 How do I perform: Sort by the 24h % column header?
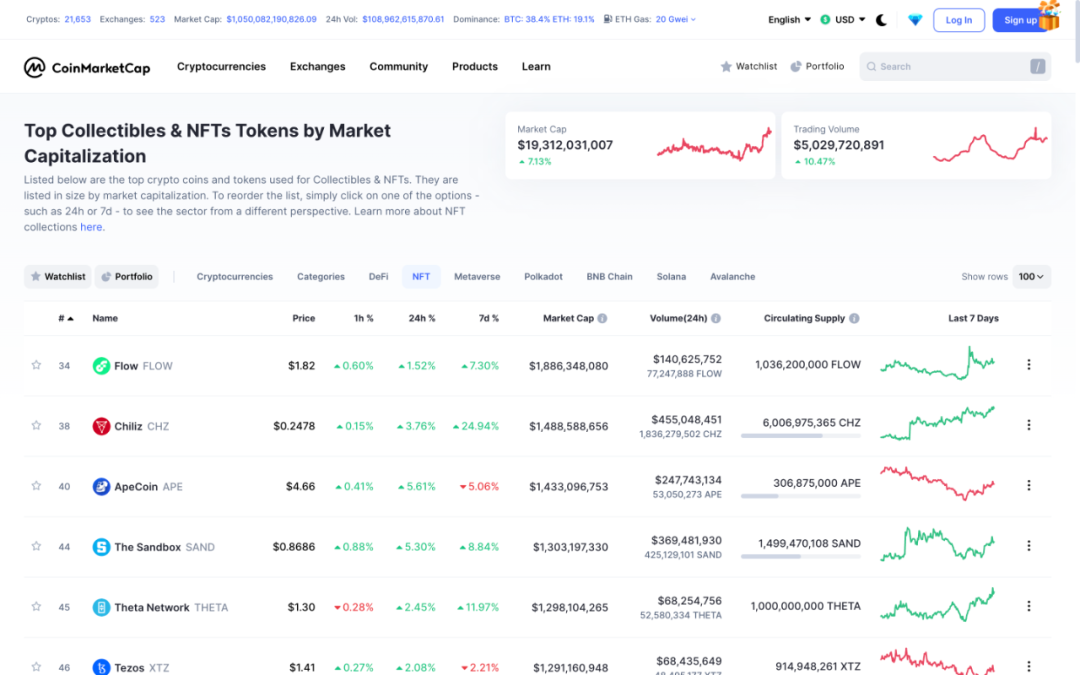pyautogui.click(x=422, y=318)
